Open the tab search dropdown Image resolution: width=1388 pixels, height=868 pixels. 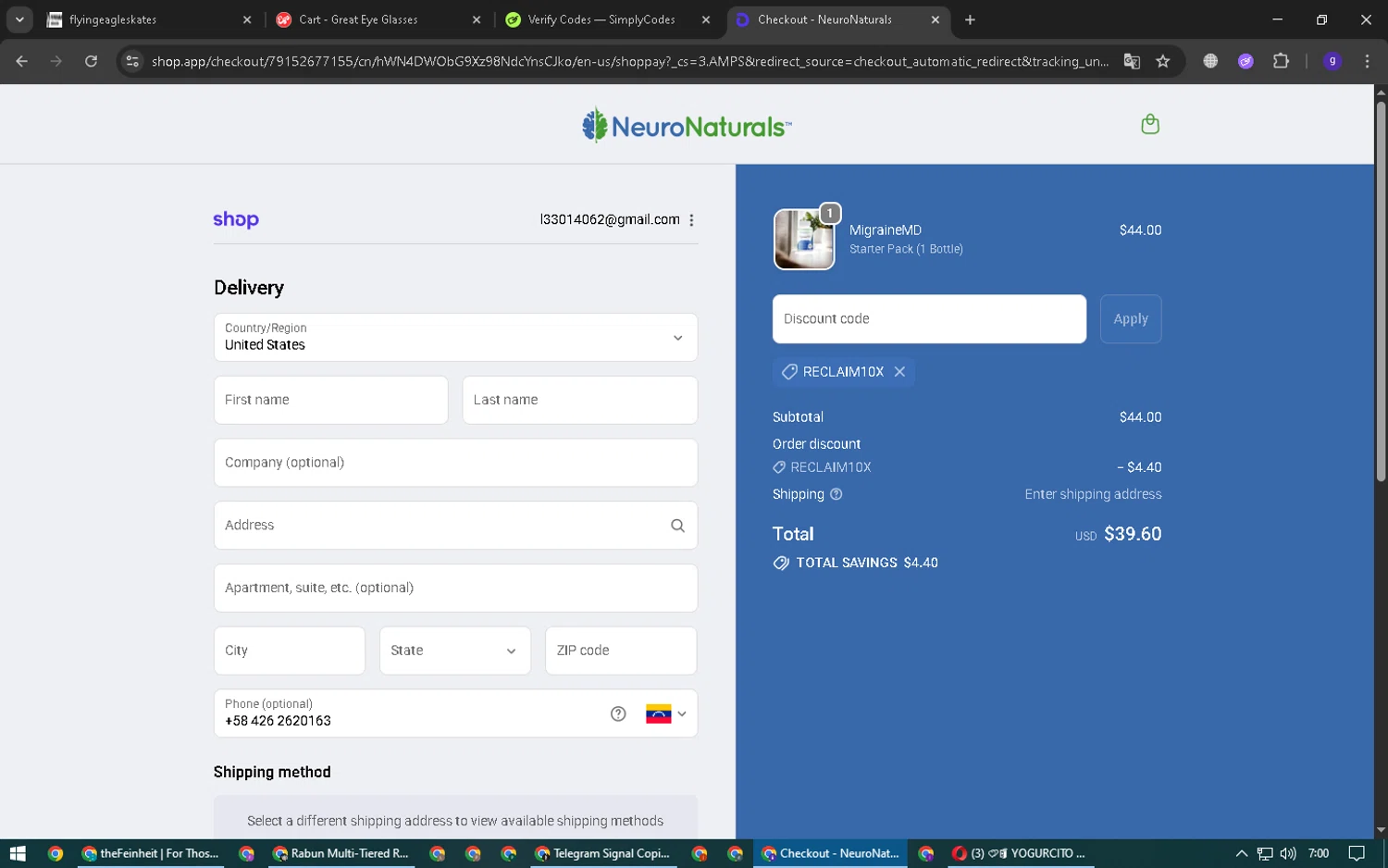(x=19, y=19)
